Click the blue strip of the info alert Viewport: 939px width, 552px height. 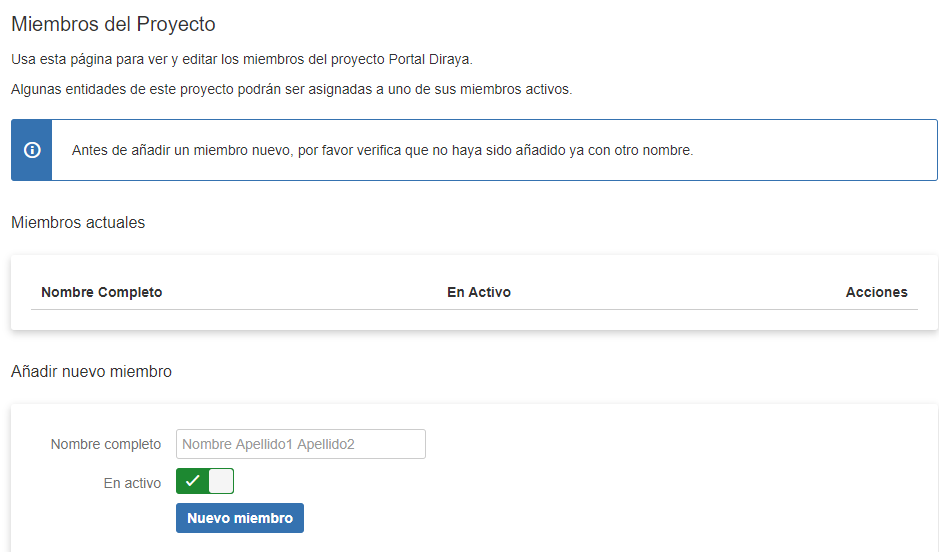coord(32,150)
